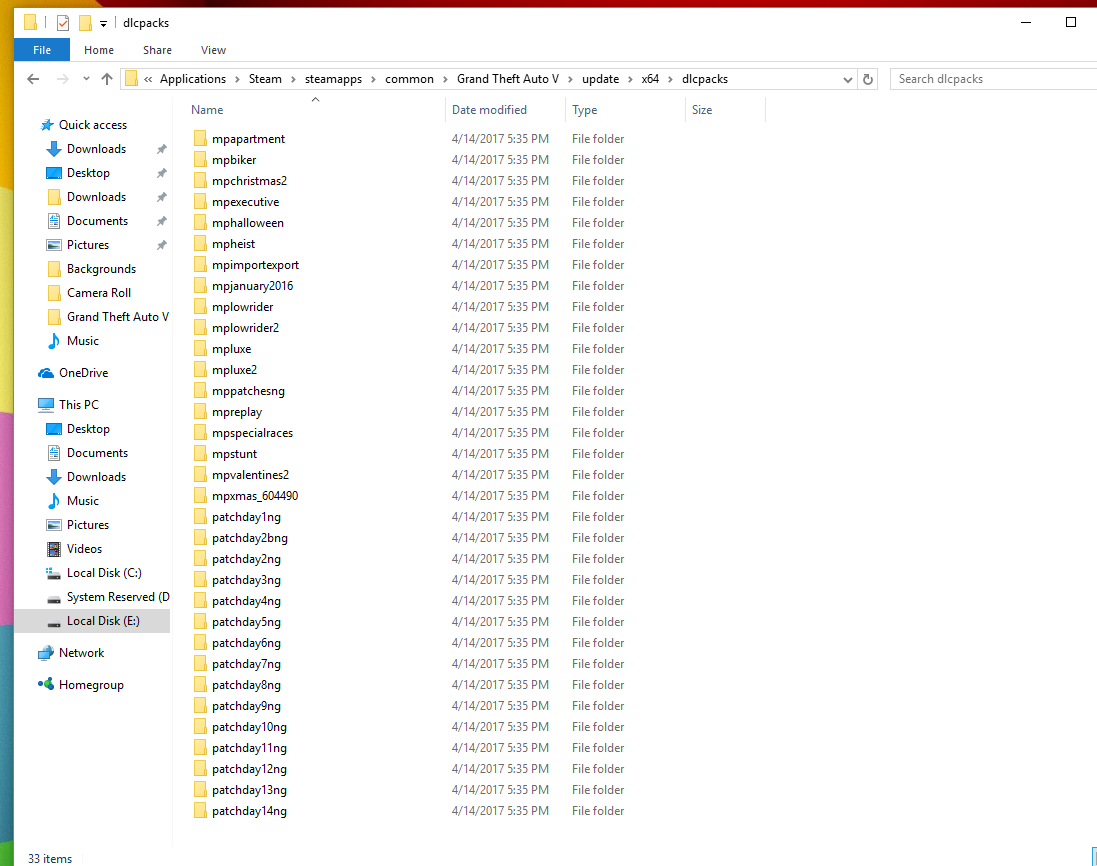Select OneDrive in navigation pane
The image size is (1097, 866).
(x=83, y=373)
